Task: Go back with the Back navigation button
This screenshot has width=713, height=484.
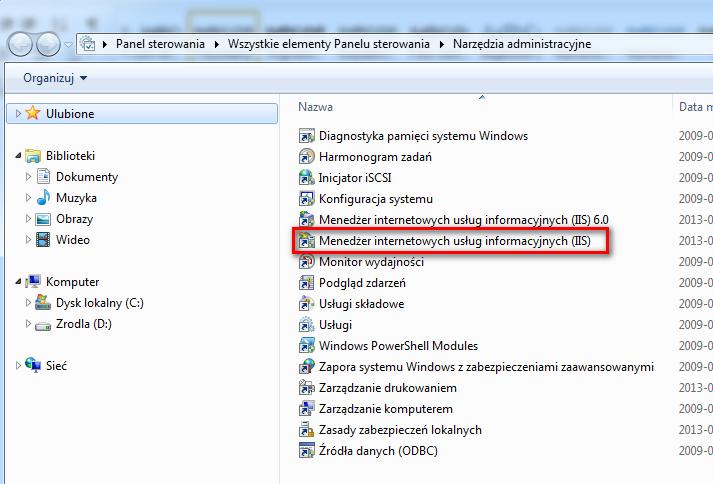Action: (20, 44)
